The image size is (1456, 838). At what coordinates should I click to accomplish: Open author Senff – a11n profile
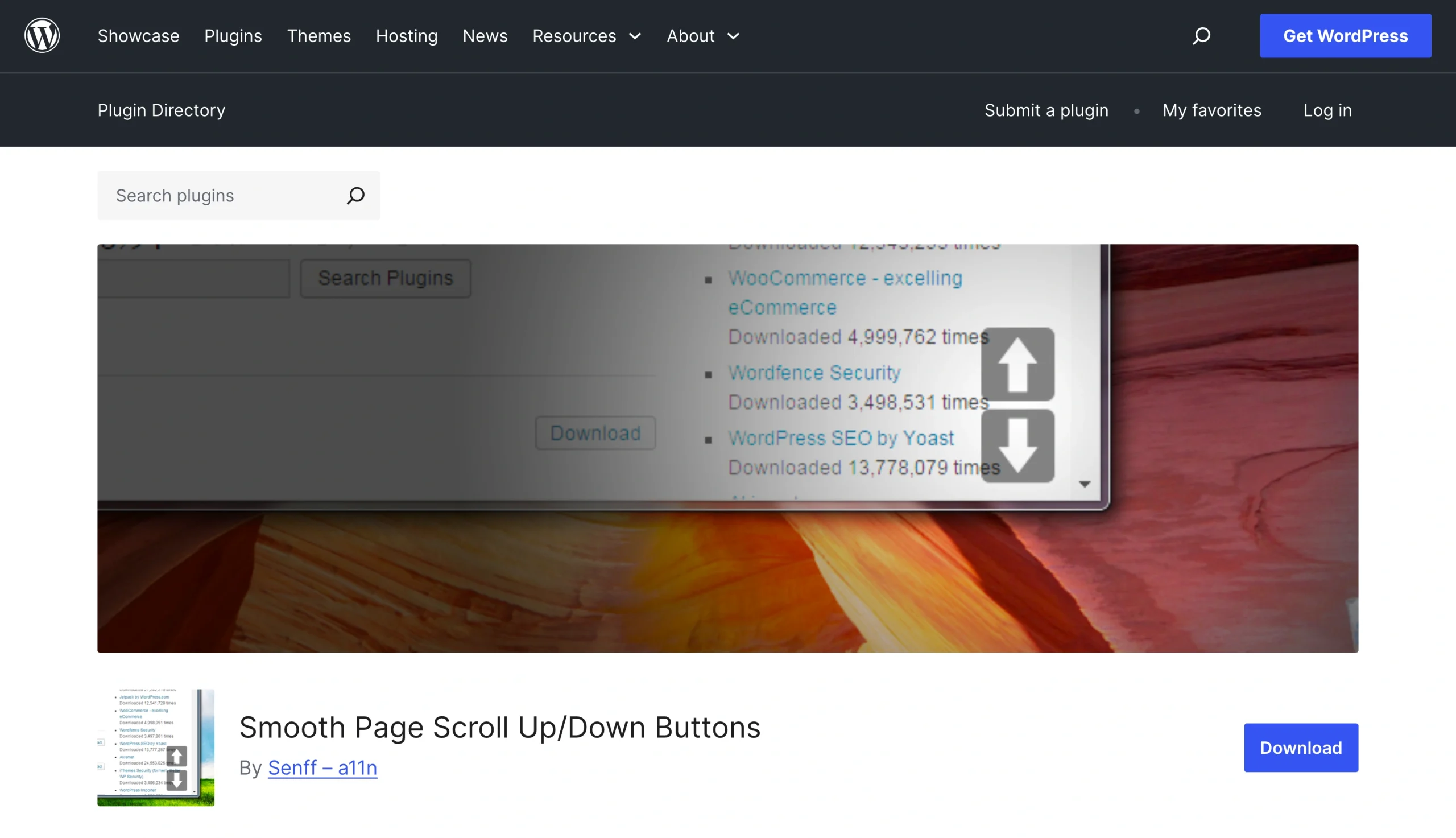click(x=322, y=767)
